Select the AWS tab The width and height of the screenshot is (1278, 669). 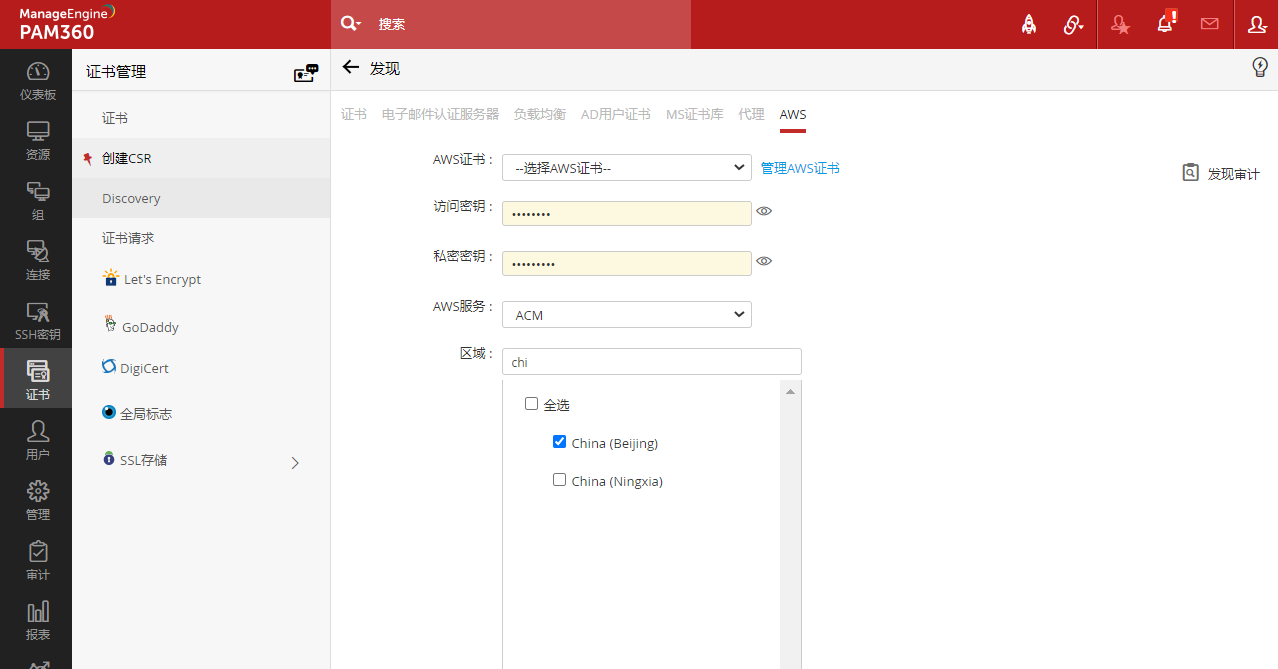click(x=793, y=114)
